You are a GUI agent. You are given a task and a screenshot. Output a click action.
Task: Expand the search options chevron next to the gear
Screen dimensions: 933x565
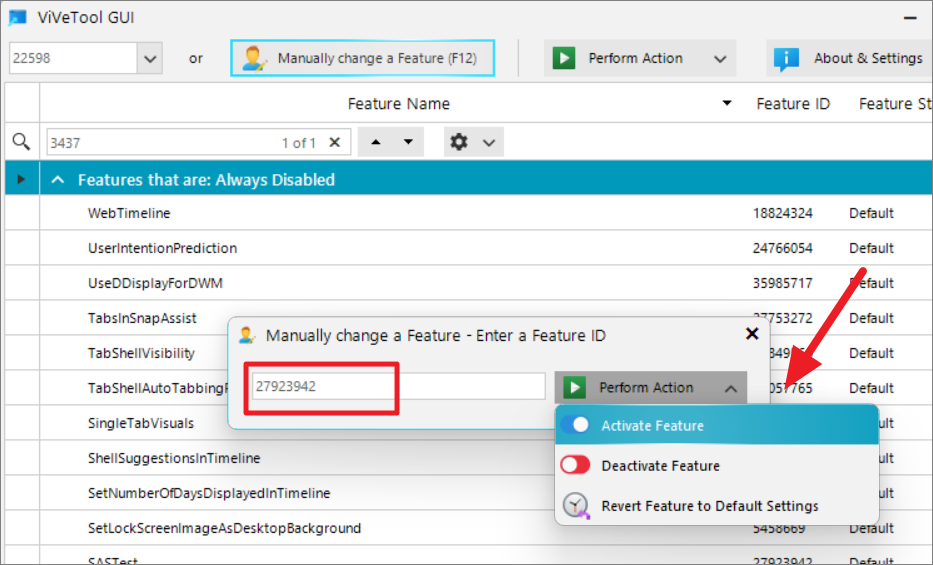pos(489,143)
